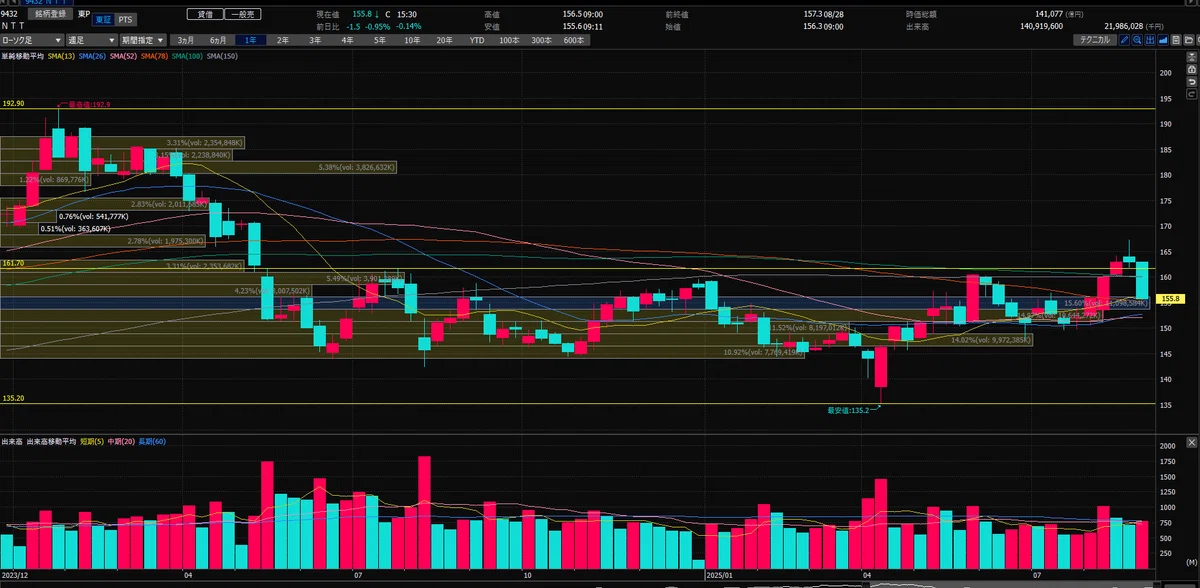Toggle the volume area chart icon
1200x588 pixels.
(1163, 40)
